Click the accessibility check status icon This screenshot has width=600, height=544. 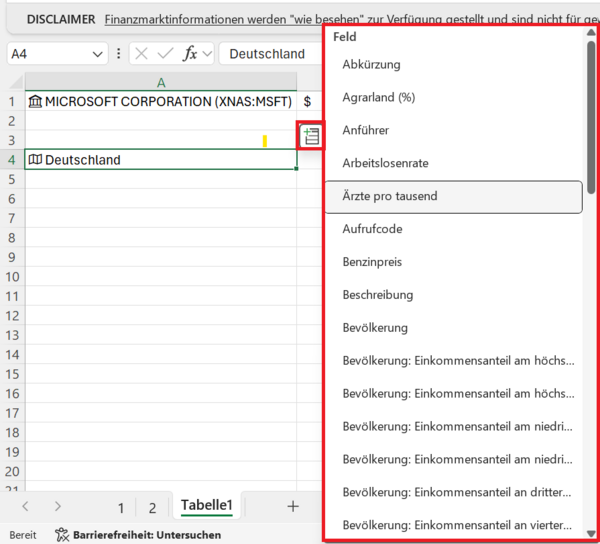(62, 535)
